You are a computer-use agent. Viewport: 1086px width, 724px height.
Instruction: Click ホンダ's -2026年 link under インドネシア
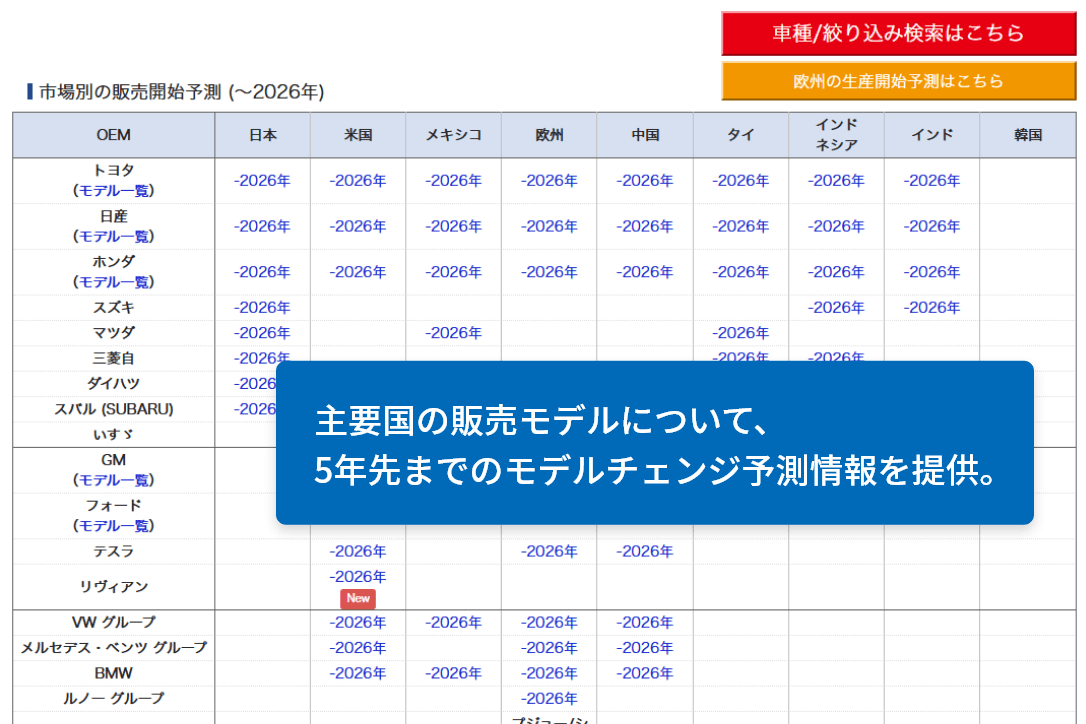[x=836, y=272]
